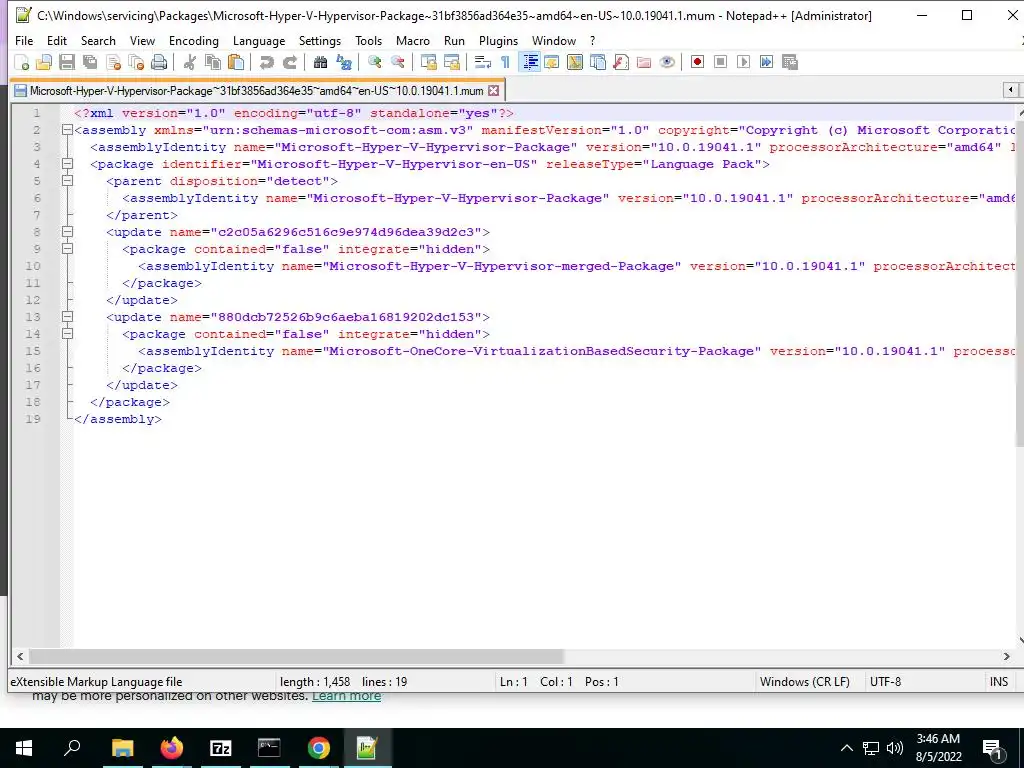Click the macro Playback icon
1024x768 pixels.
coord(743,62)
